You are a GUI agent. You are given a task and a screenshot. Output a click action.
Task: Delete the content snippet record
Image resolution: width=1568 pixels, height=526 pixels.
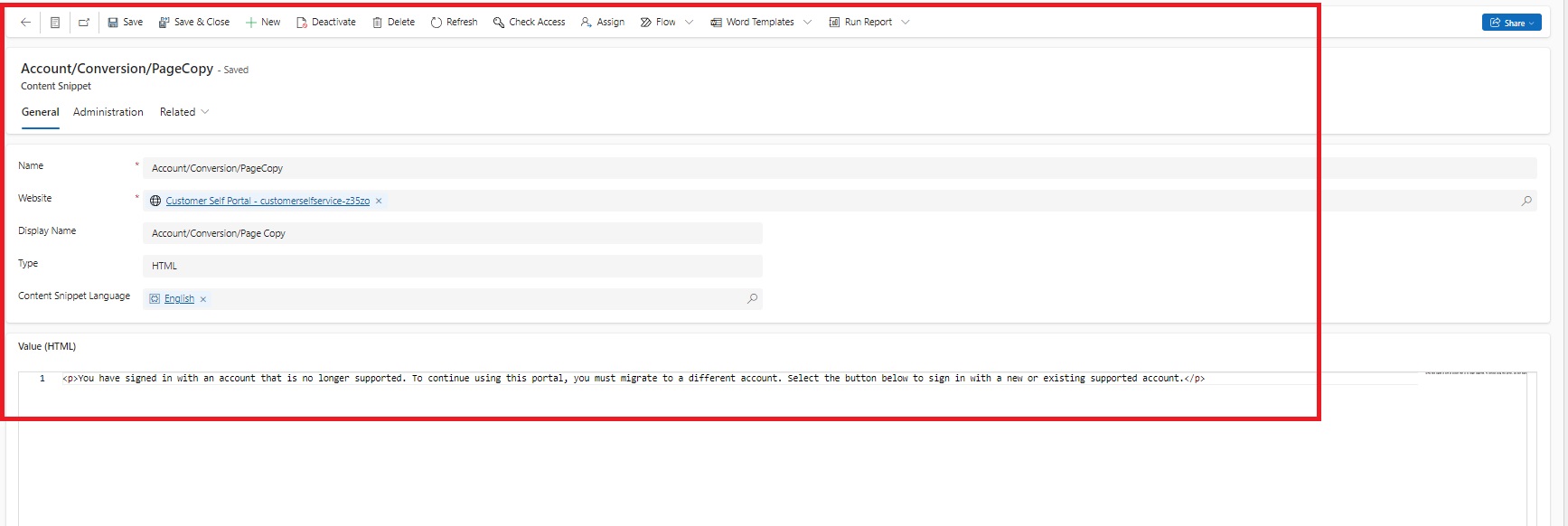pos(393,23)
